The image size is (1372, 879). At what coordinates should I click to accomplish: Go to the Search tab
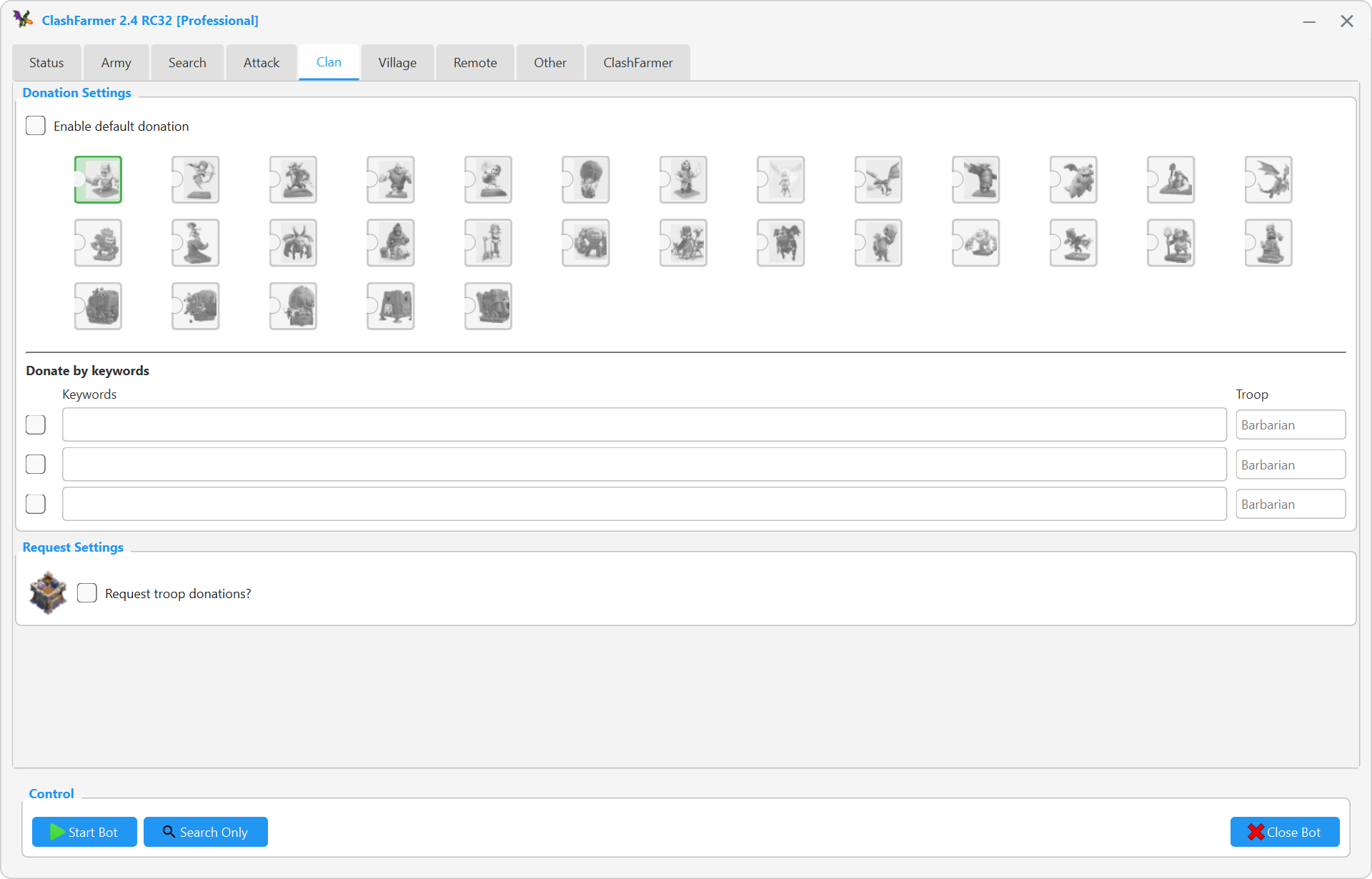click(187, 63)
